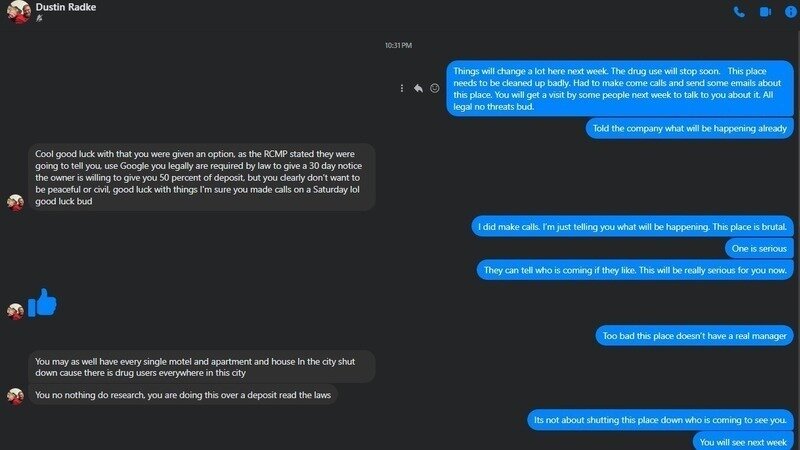Click avatar beside the thumbs-up sticker
The width and height of the screenshot is (800, 450).
click(15, 311)
